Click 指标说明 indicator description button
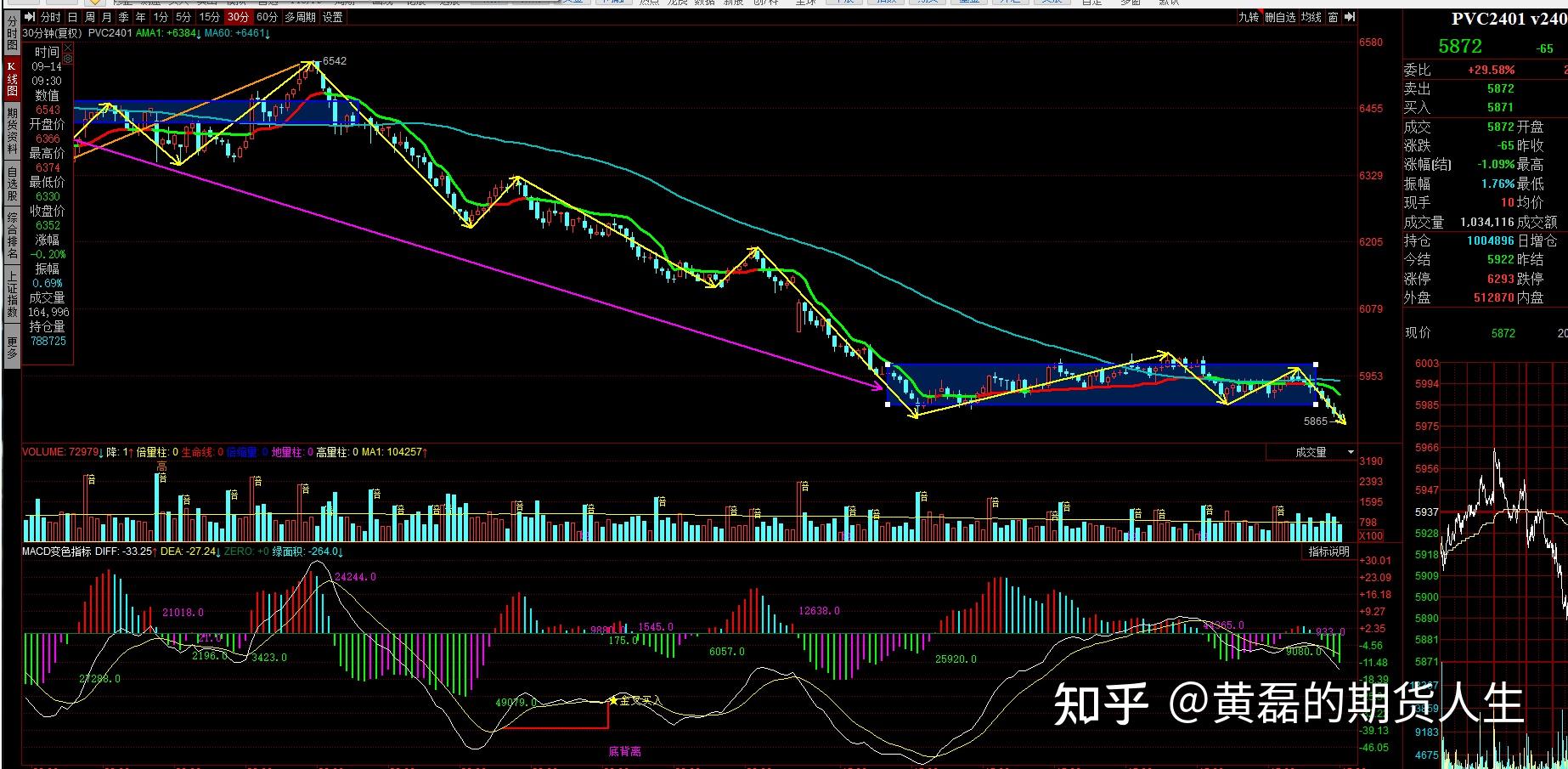The width and height of the screenshot is (1568, 769). 1328,551
